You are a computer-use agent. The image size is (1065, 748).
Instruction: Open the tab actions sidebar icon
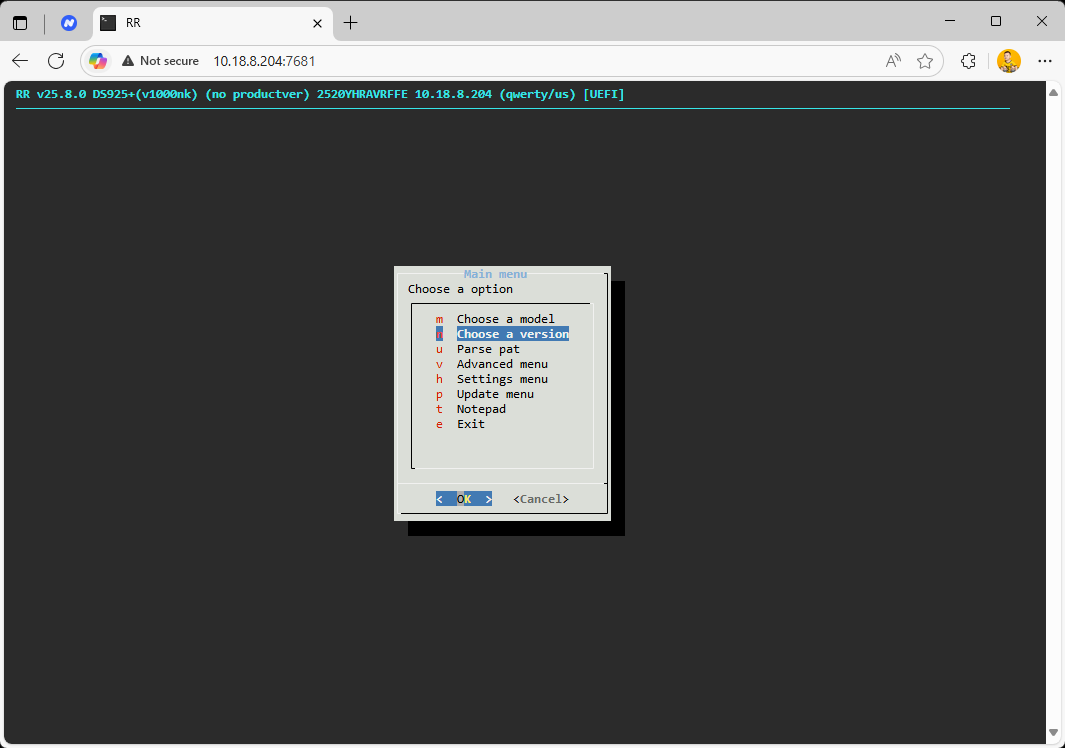[x=20, y=23]
